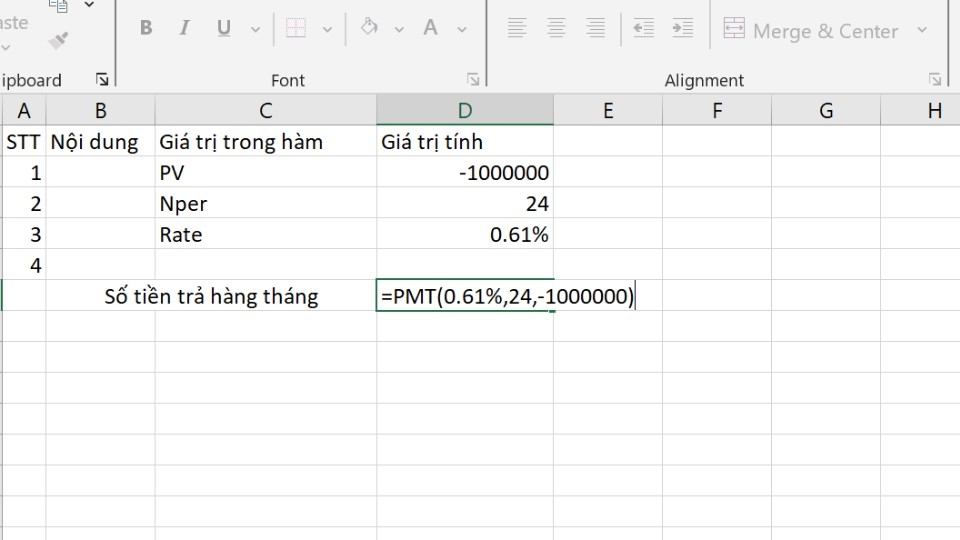Select 'Giá trị tính' header cell
960x540 pixels.
click(465, 141)
